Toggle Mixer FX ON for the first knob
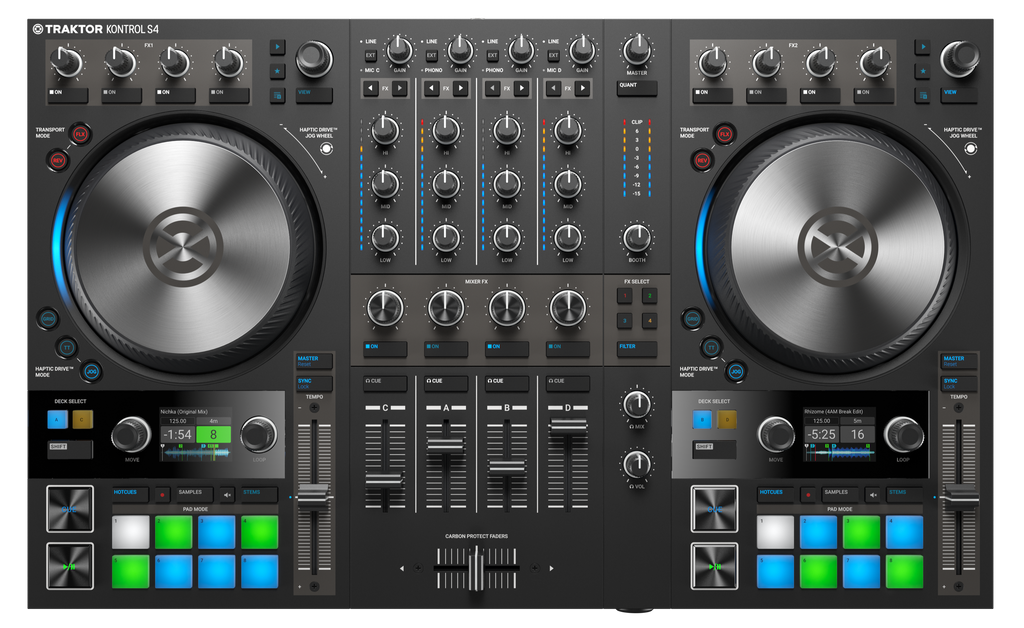 pyautogui.click(x=385, y=346)
